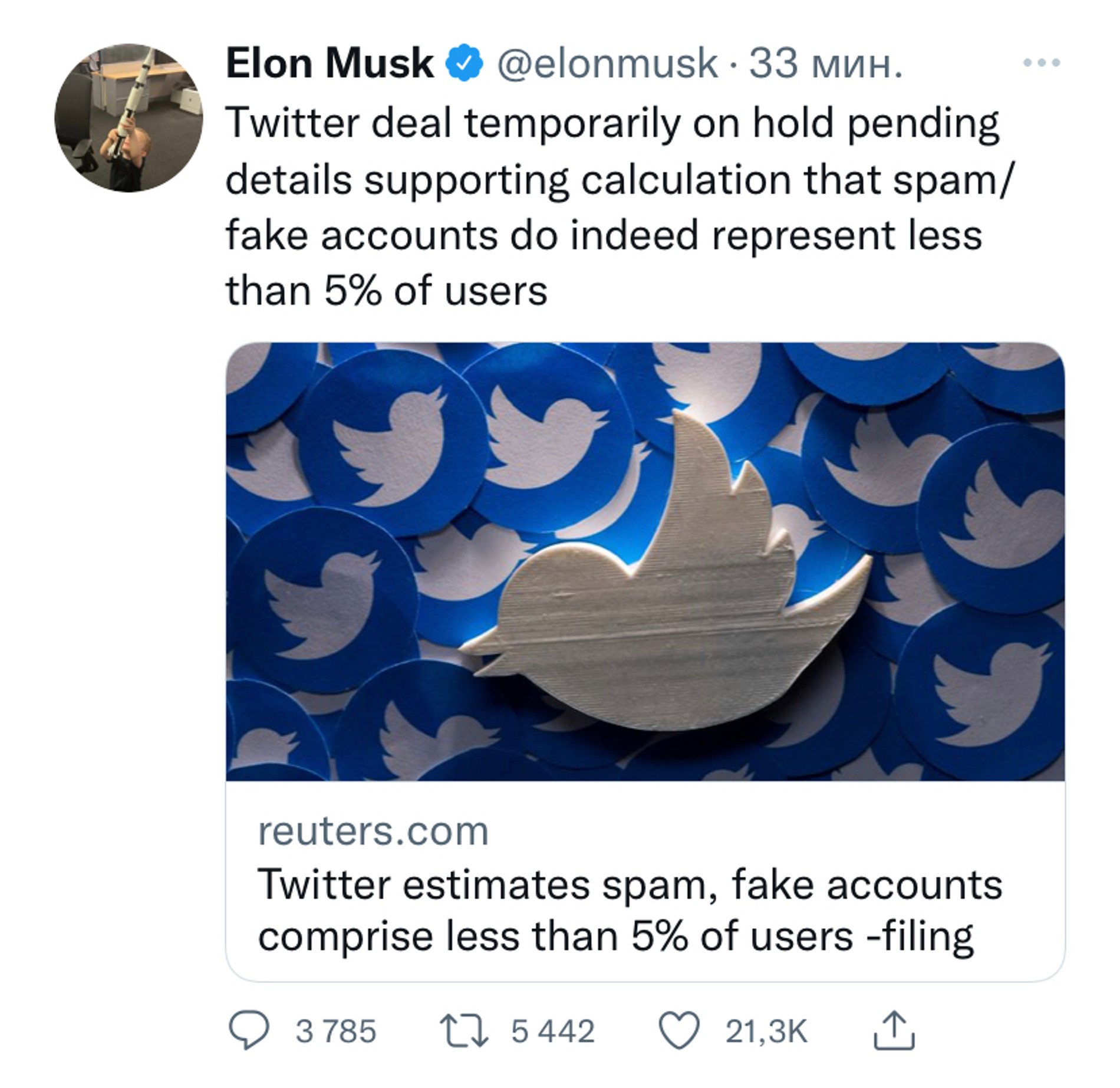1120x1088 pixels.
Task: Open the "Elon Musk" display name
Action: (x=330, y=63)
